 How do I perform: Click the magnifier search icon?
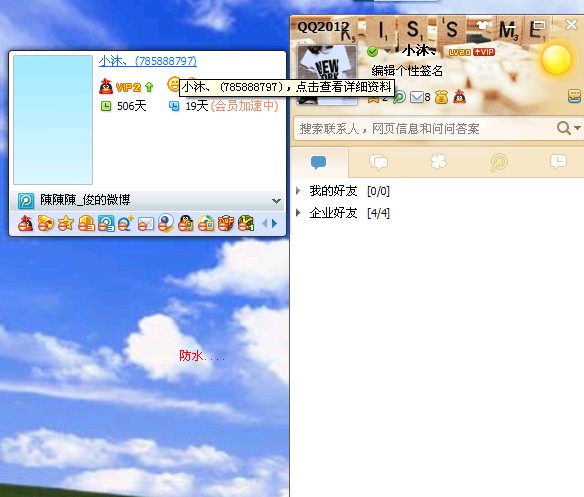click(564, 128)
